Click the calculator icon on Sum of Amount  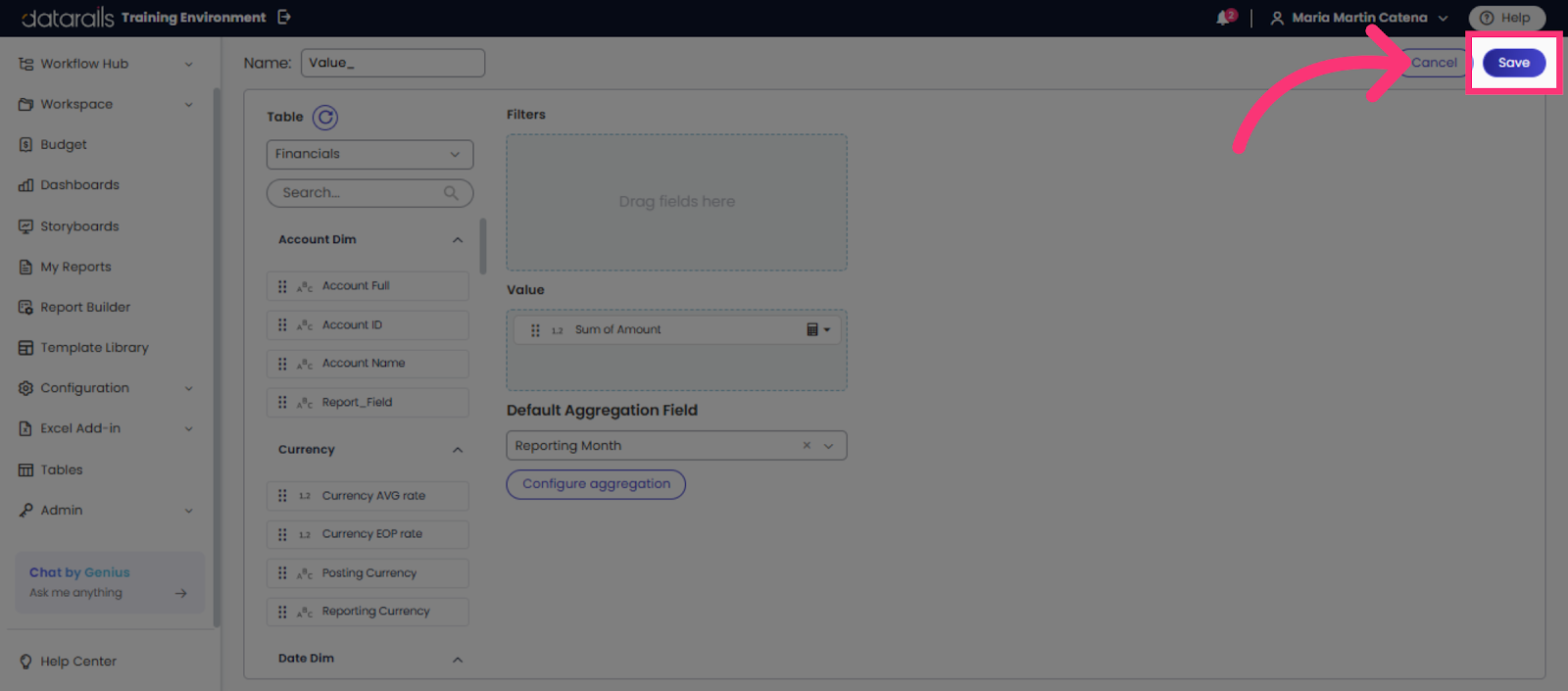coord(812,329)
